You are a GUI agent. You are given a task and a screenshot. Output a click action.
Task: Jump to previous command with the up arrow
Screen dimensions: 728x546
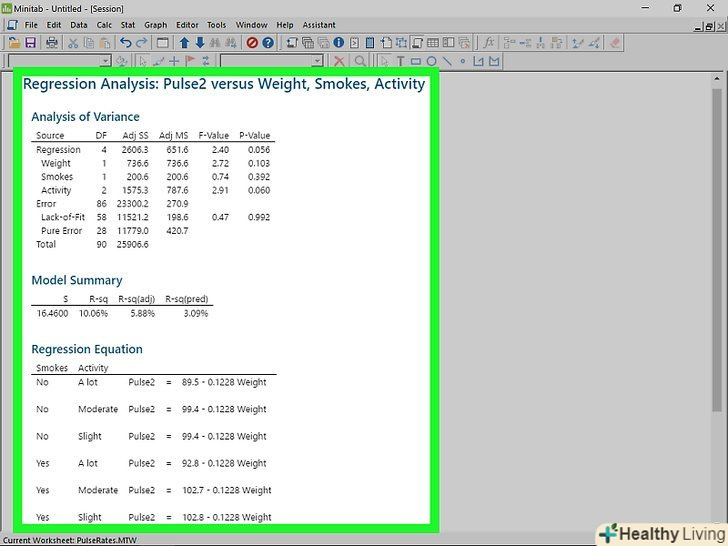tap(184, 43)
